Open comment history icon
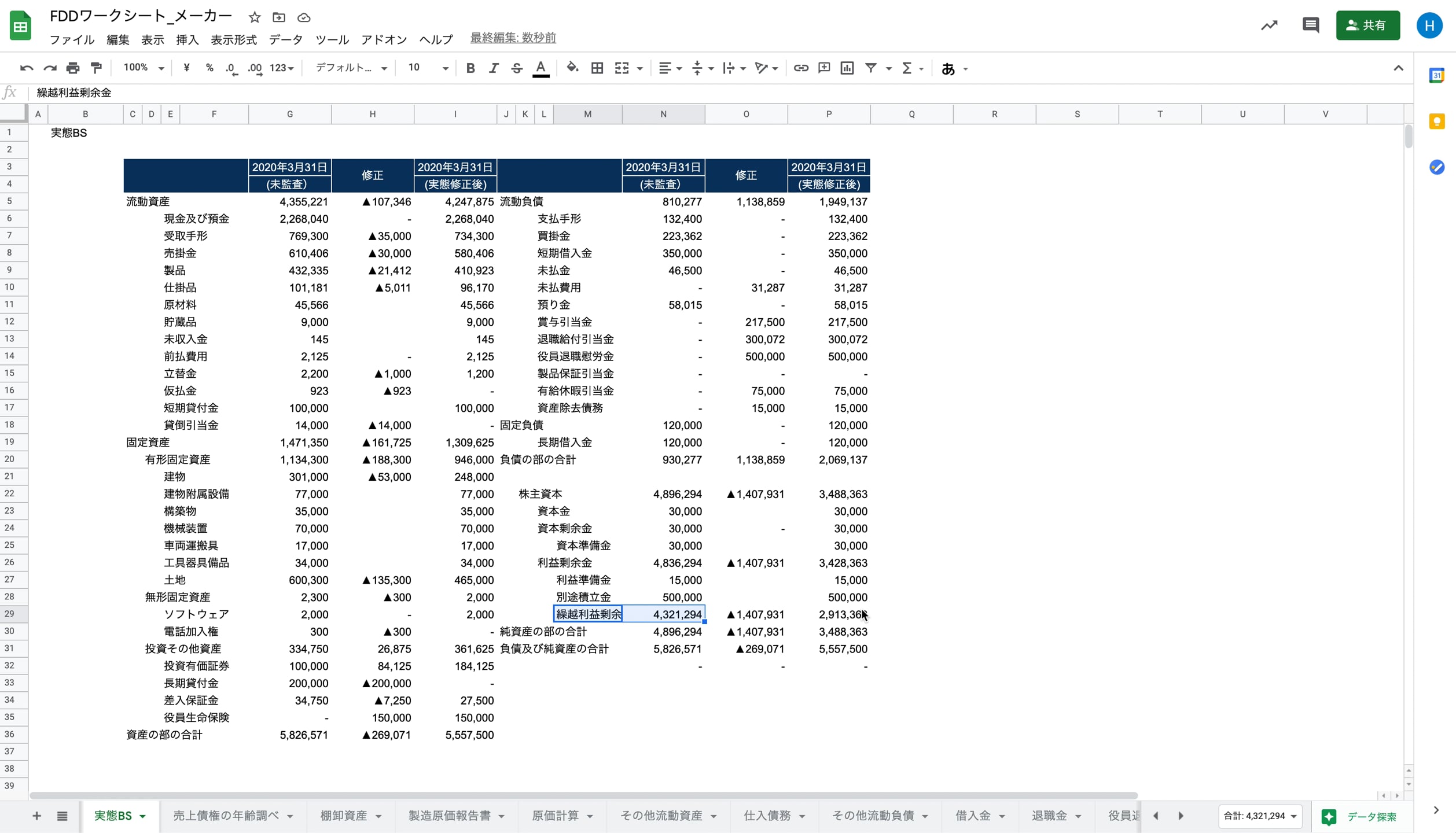The width and height of the screenshot is (1456, 833). point(1310,25)
